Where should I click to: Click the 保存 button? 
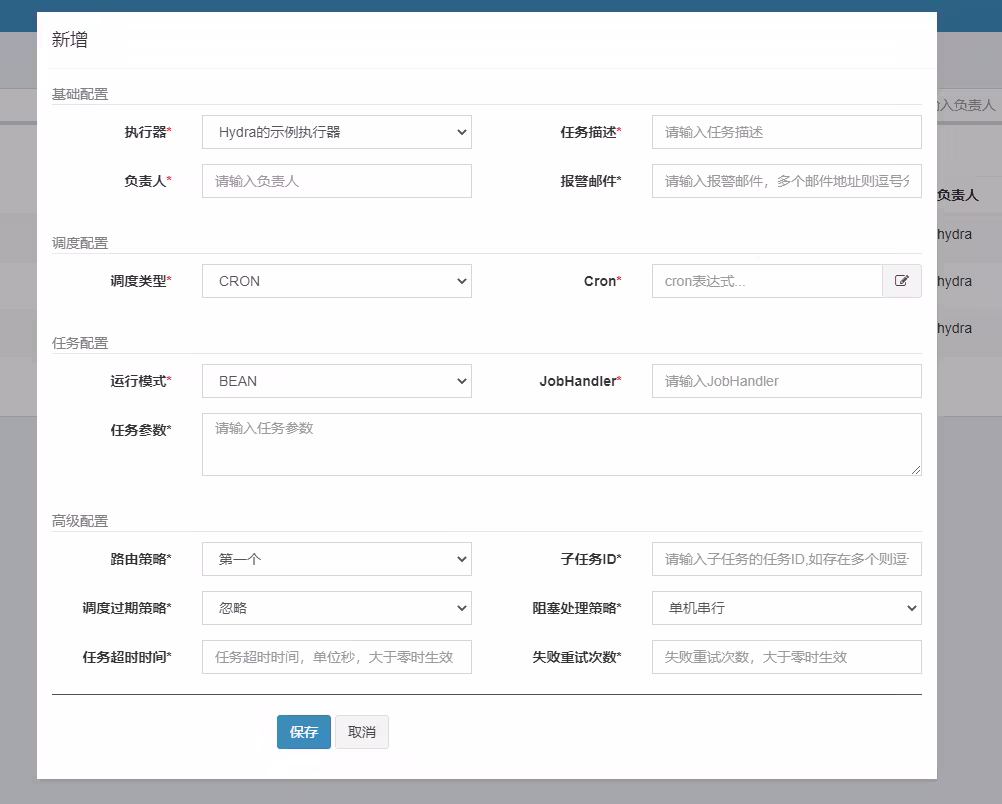click(x=303, y=732)
